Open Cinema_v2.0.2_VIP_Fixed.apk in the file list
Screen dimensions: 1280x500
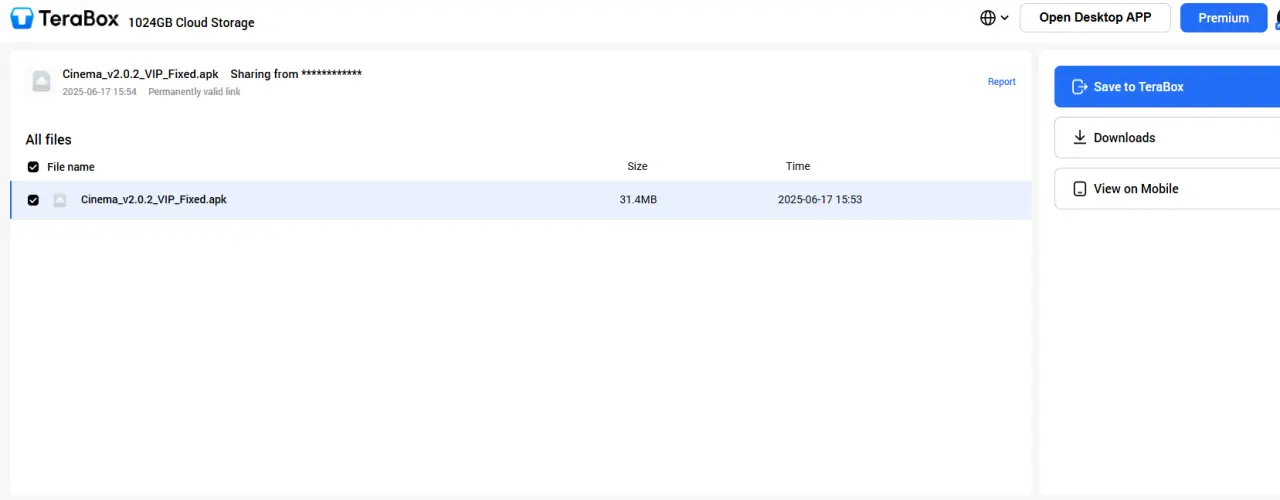click(154, 200)
